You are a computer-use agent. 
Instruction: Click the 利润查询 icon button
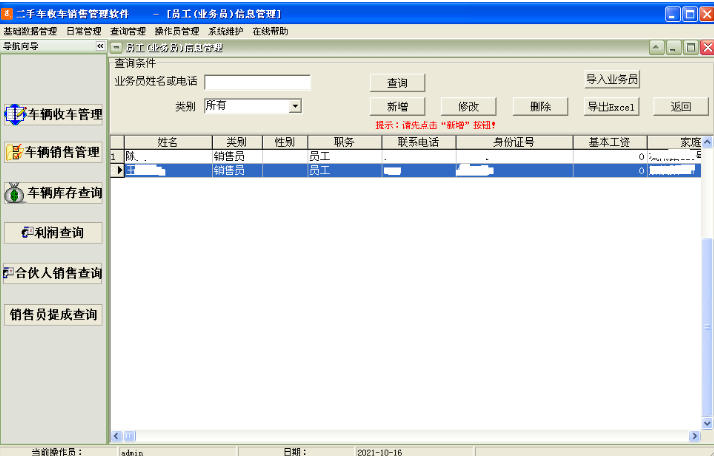[27, 233]
